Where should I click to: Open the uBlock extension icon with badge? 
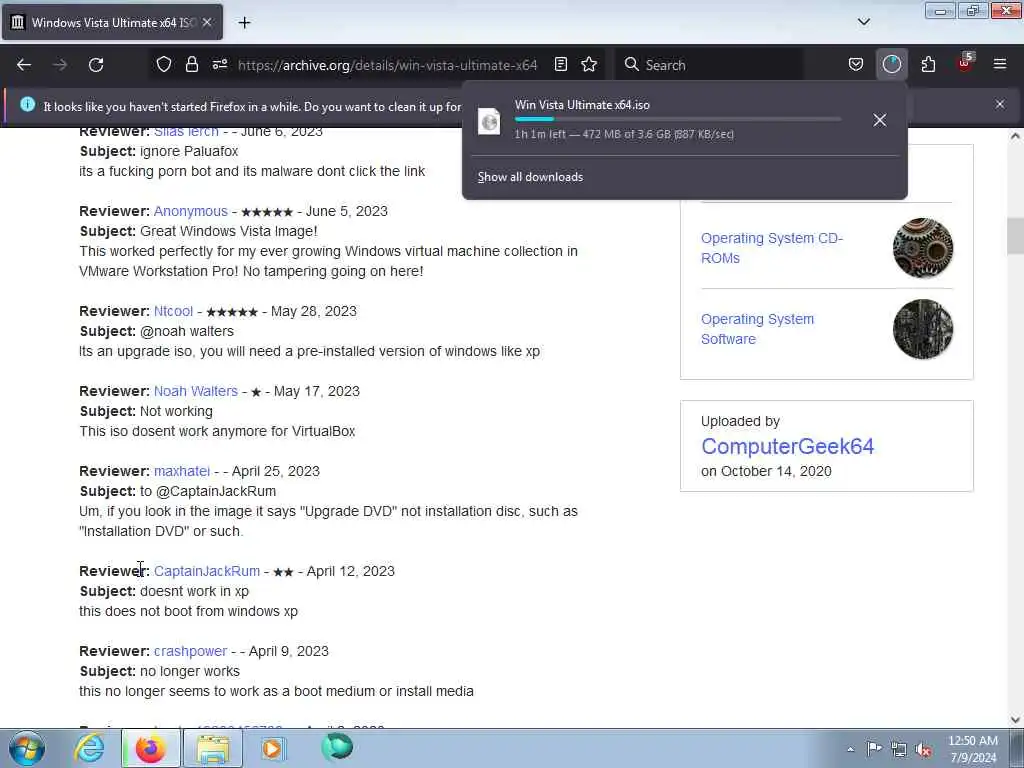(965, 63)
